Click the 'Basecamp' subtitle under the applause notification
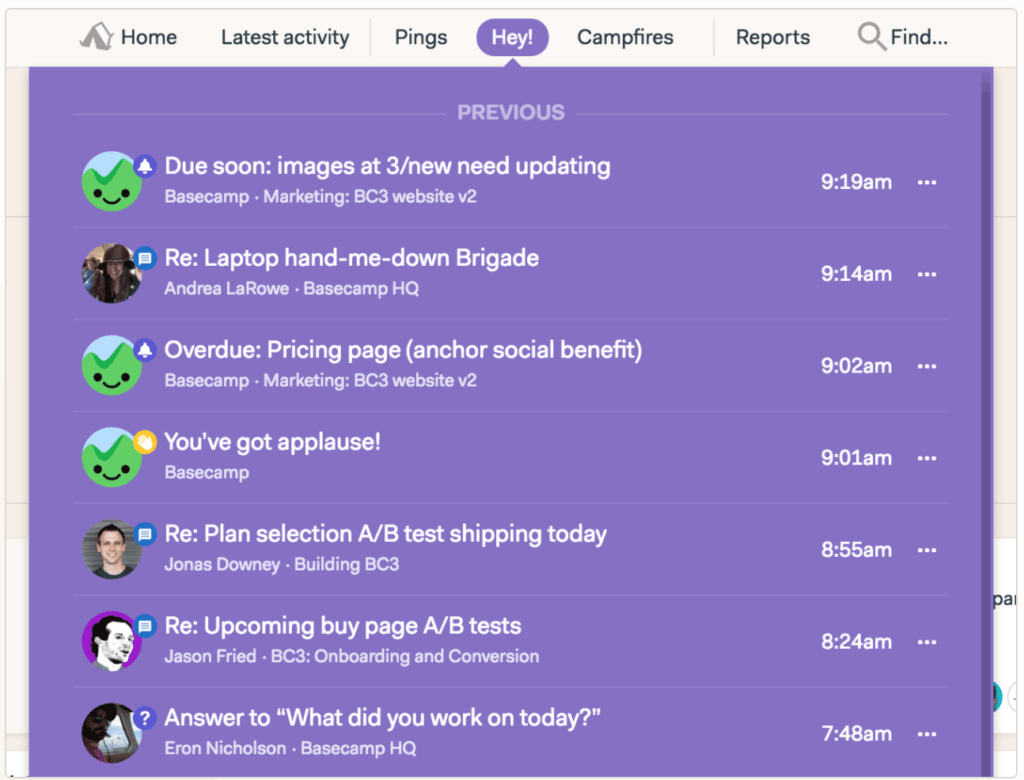This screenshot has height=780, width=1024. point(206,473)
